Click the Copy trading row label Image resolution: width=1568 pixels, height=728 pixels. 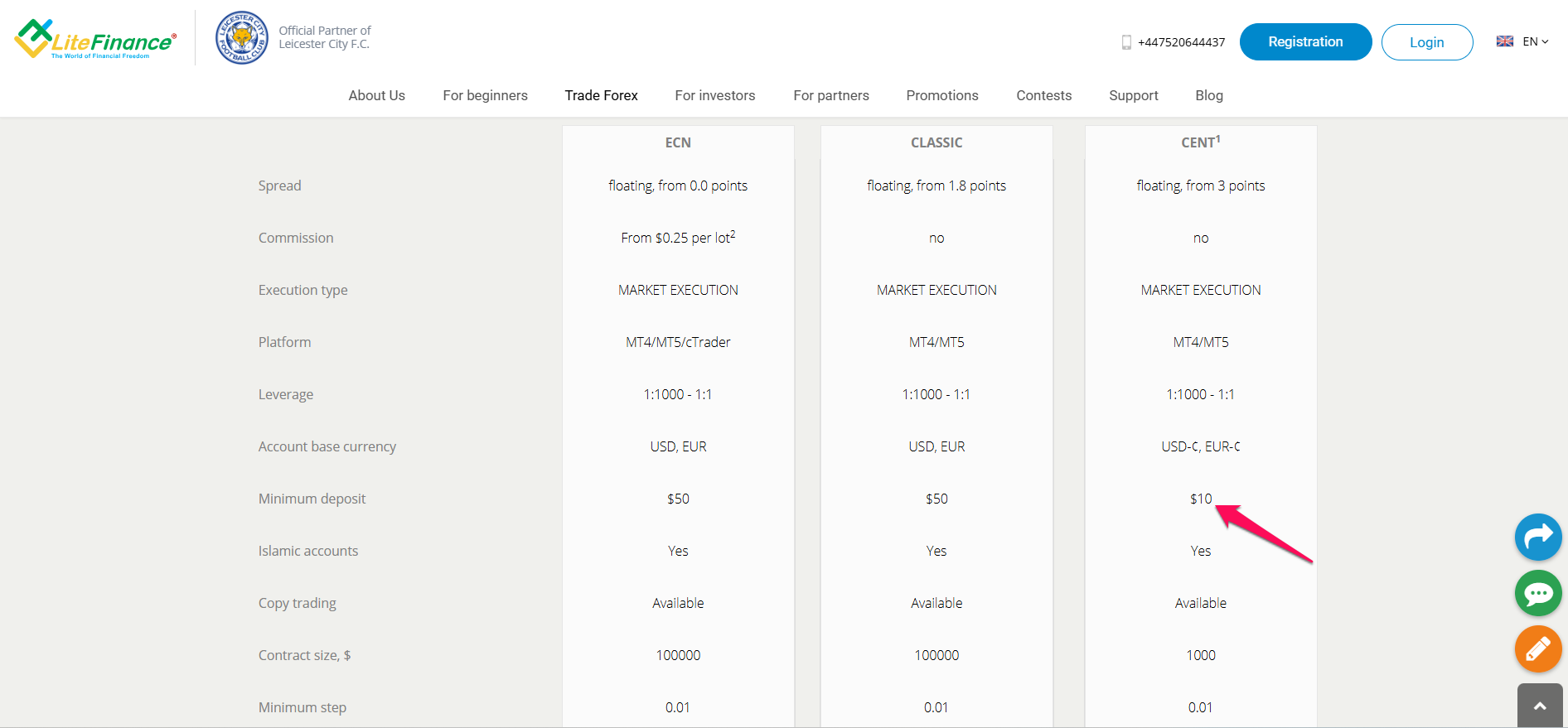pyautogui.click(x=298, y=604)
